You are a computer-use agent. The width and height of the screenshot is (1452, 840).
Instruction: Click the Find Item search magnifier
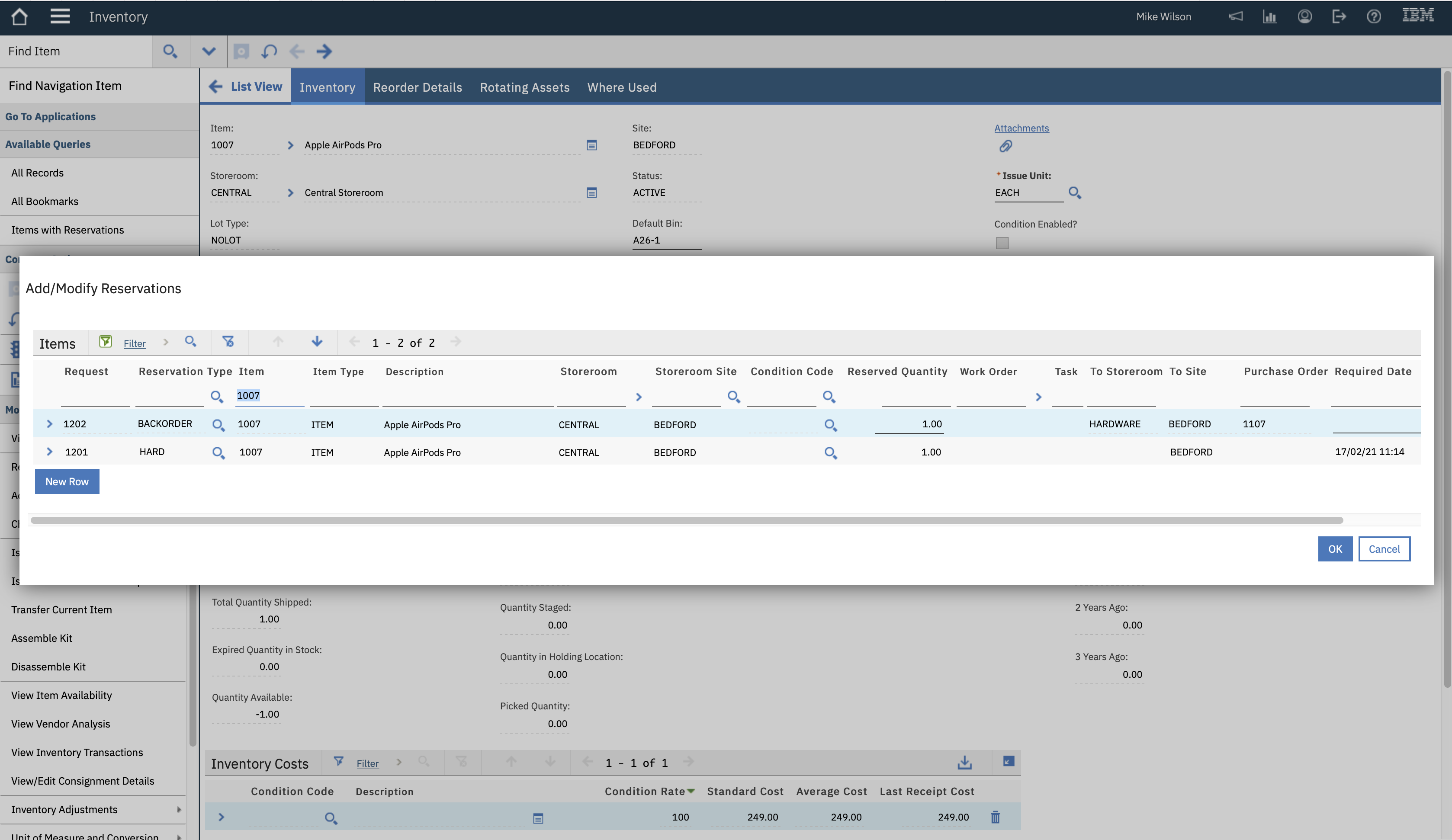(170, 51)
